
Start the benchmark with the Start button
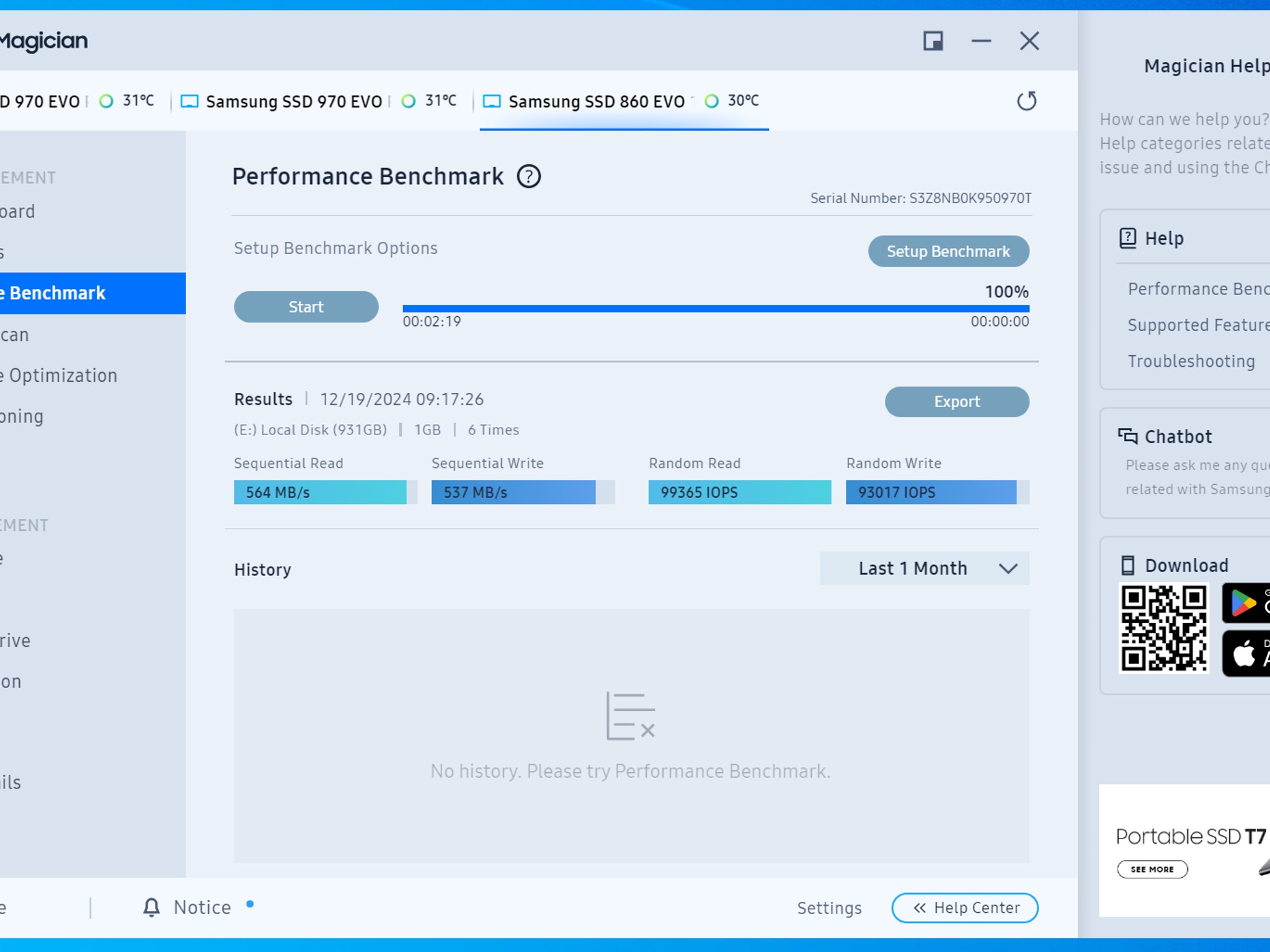[306, 307]
